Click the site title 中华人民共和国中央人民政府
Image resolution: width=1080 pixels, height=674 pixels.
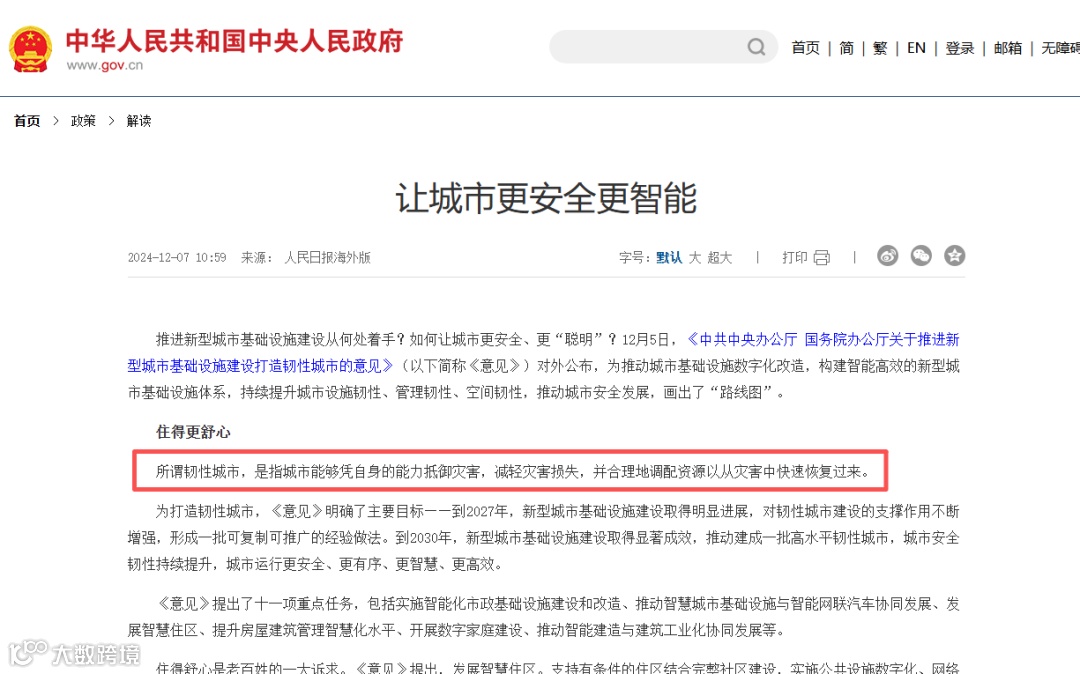point(234,41)
